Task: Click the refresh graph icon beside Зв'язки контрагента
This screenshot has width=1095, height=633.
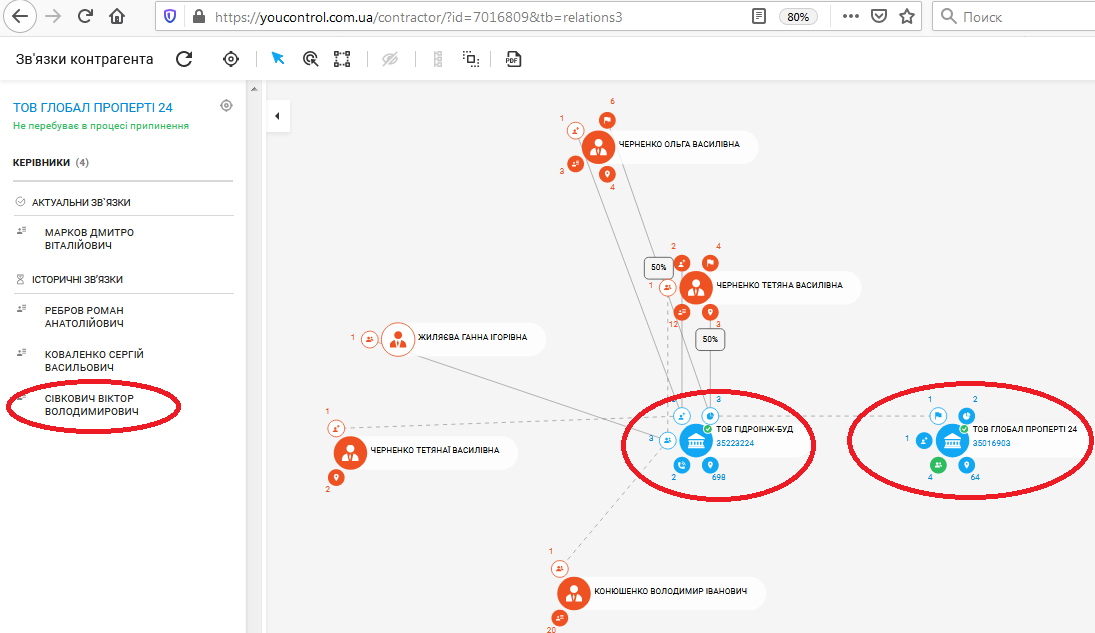Action: 184,59
